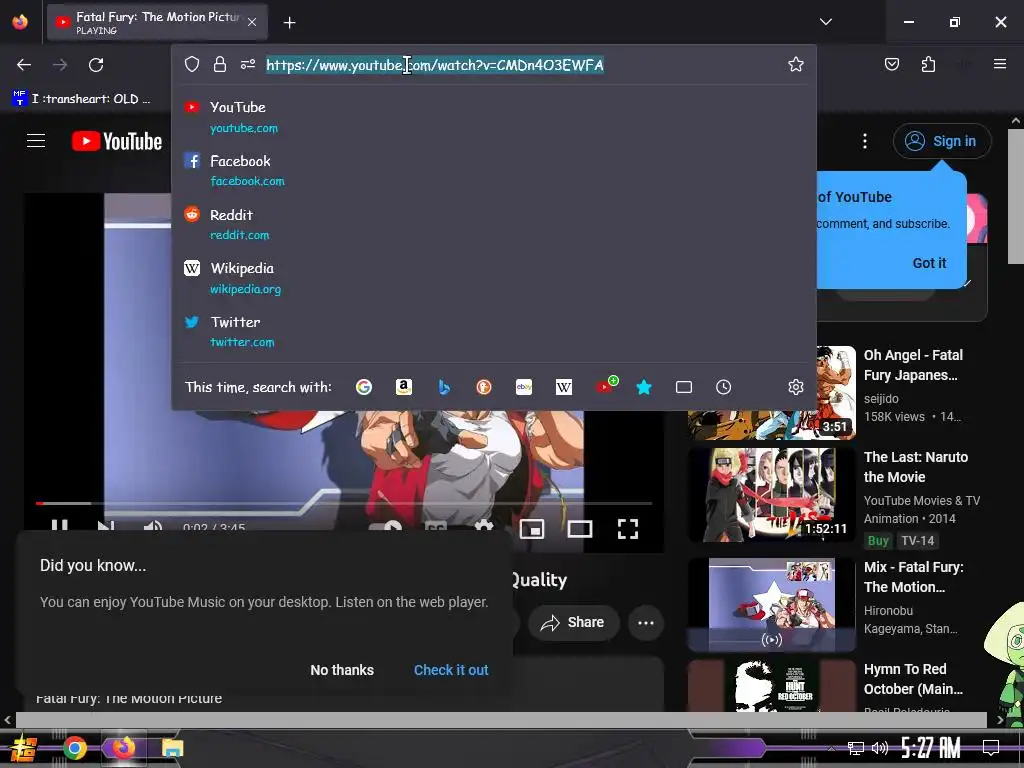
Task: Search with Amazon engine icon
Action: (404, 387)
